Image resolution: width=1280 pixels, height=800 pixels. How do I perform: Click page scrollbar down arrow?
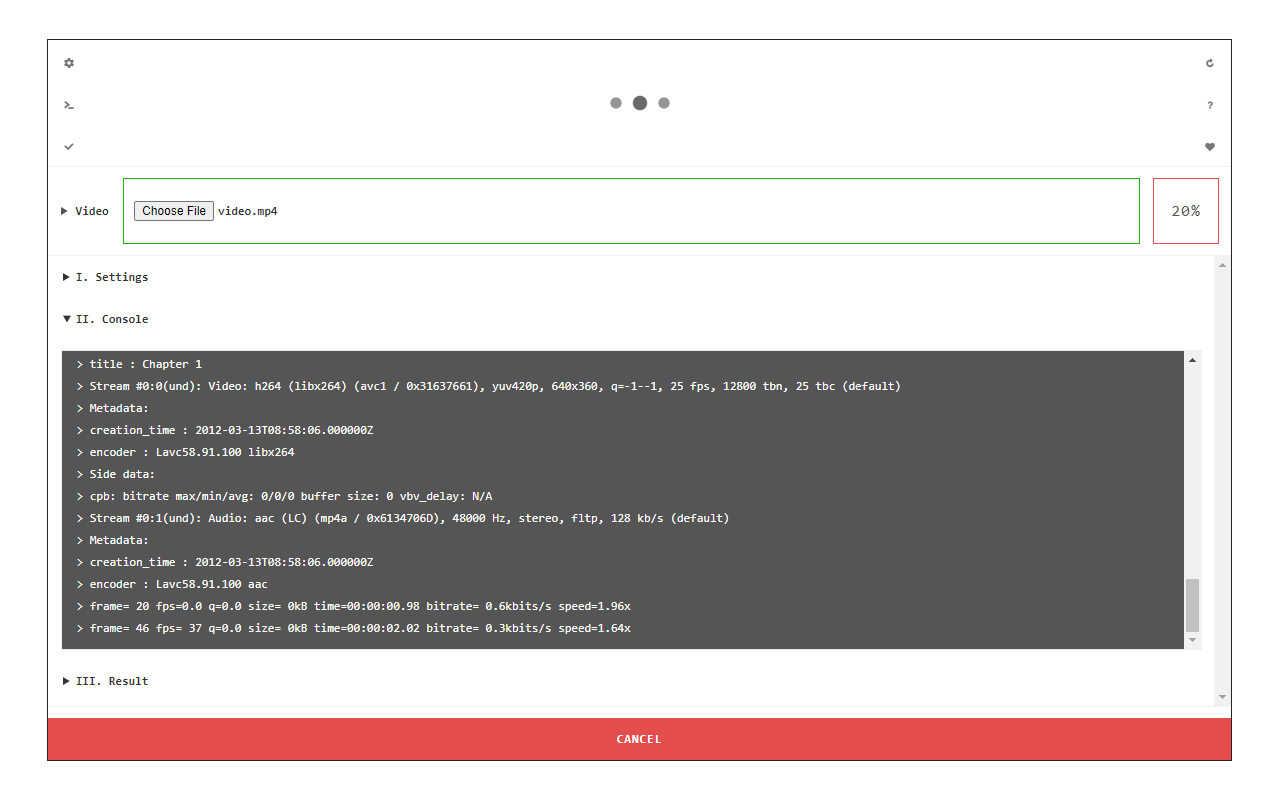point(1222,697)
